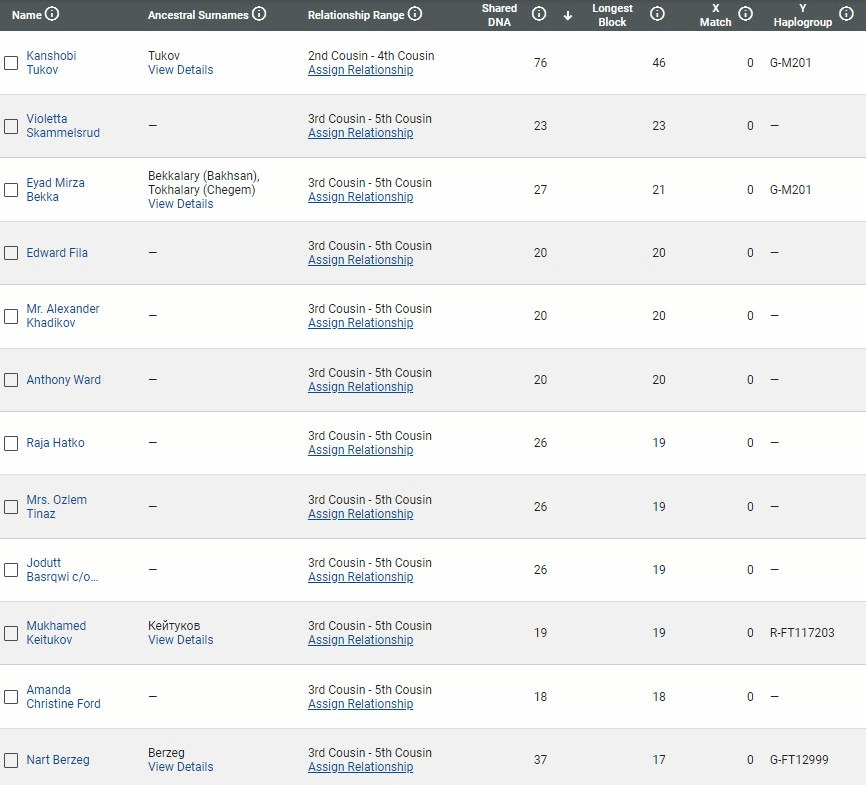Click the Shared DNA info icon
This screenshot has width=866, height=785.
pyautogui.click(x=539, y=15)
